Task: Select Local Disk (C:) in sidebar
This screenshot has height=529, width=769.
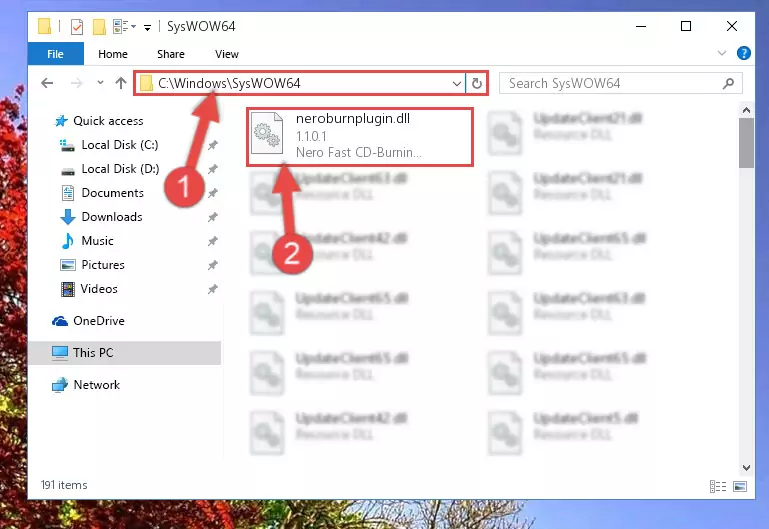Action: click(108, 145)
